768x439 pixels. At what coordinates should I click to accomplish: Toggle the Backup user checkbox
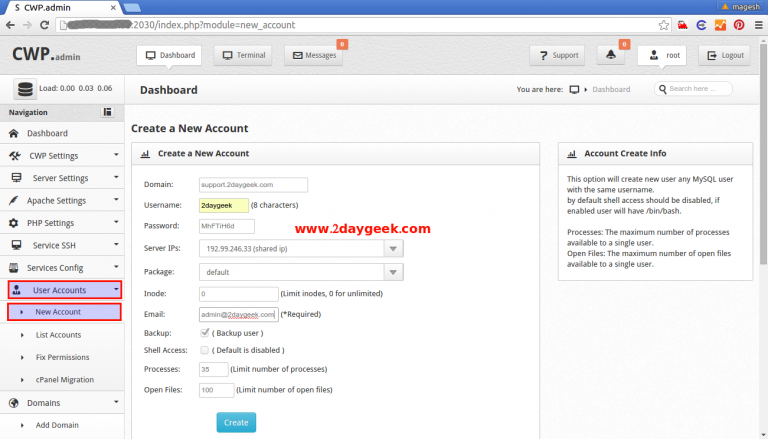click(205, 332)
